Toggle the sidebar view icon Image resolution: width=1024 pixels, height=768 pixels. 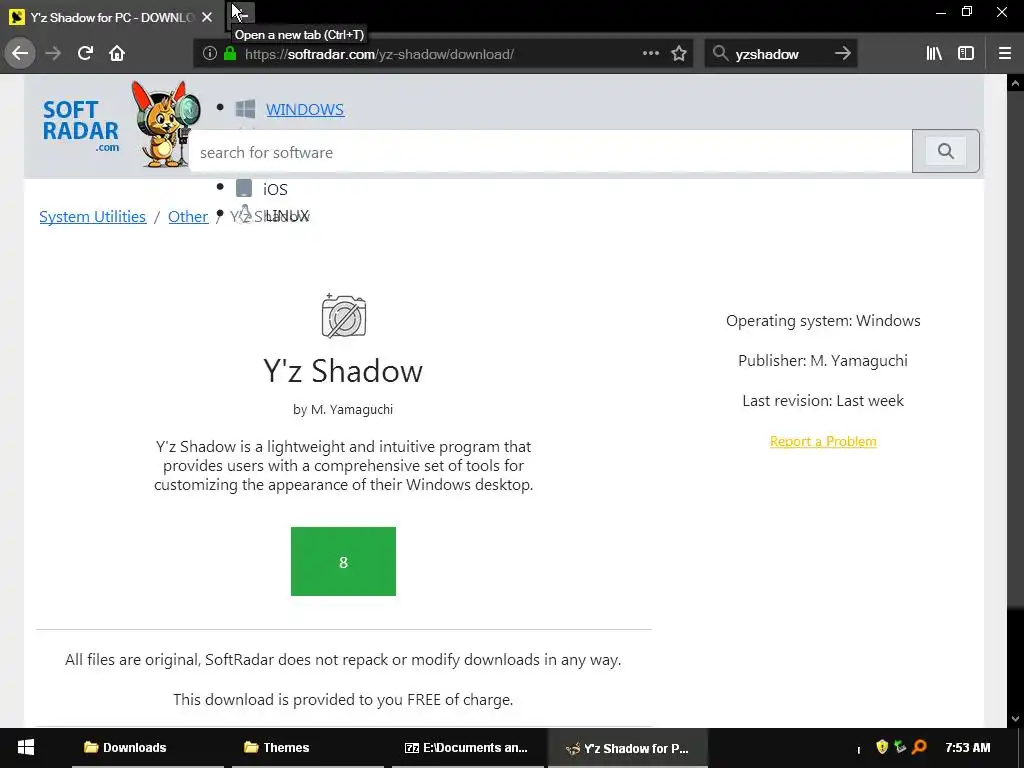pos(966,54)
